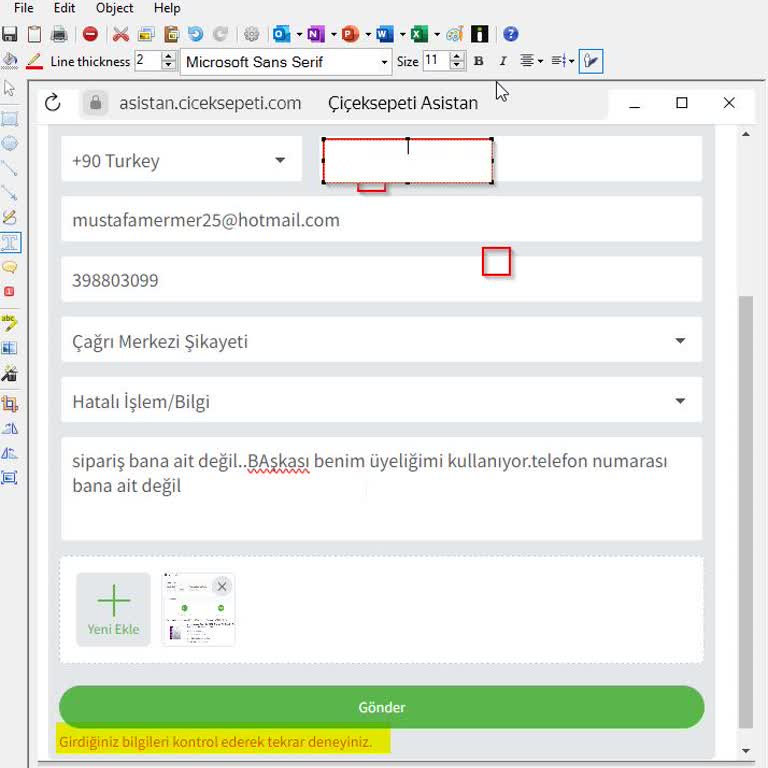This screenshot has height=768, width=768.
Task: Select the Draw arrow tool
Action: [10, 192]
